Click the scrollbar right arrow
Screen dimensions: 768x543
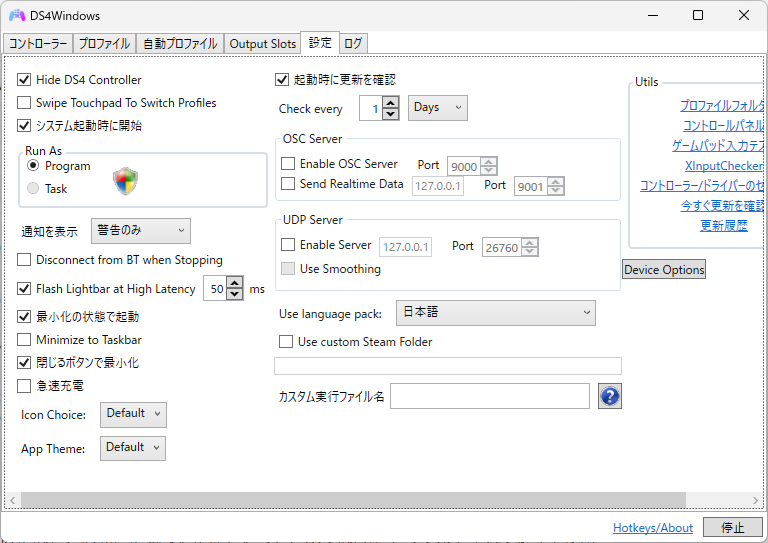click(755, 500)
